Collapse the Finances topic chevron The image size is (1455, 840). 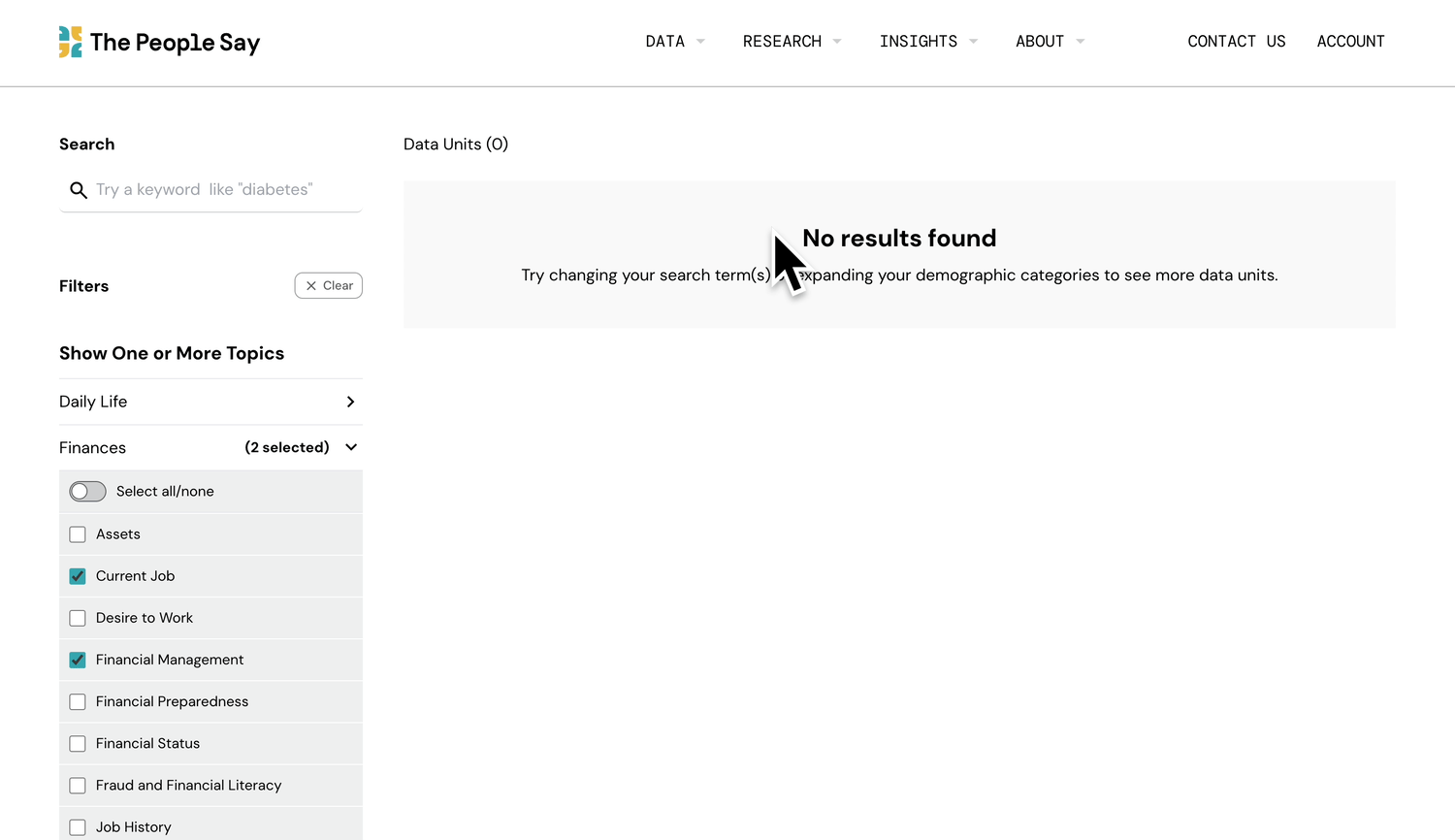point(351,447)
